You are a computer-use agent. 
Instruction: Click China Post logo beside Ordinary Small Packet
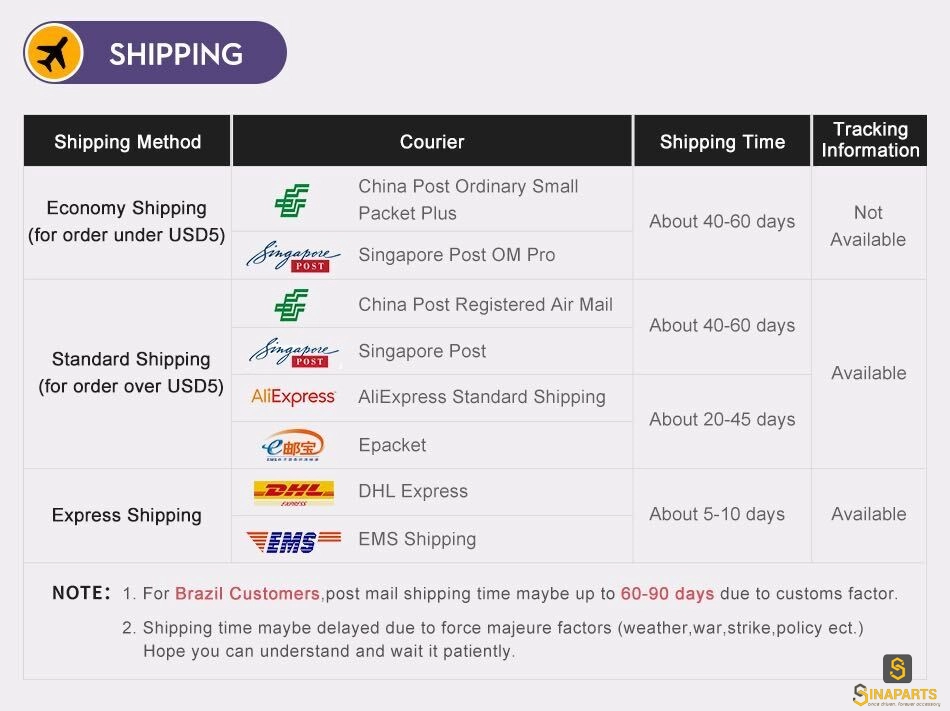(292, 200)
